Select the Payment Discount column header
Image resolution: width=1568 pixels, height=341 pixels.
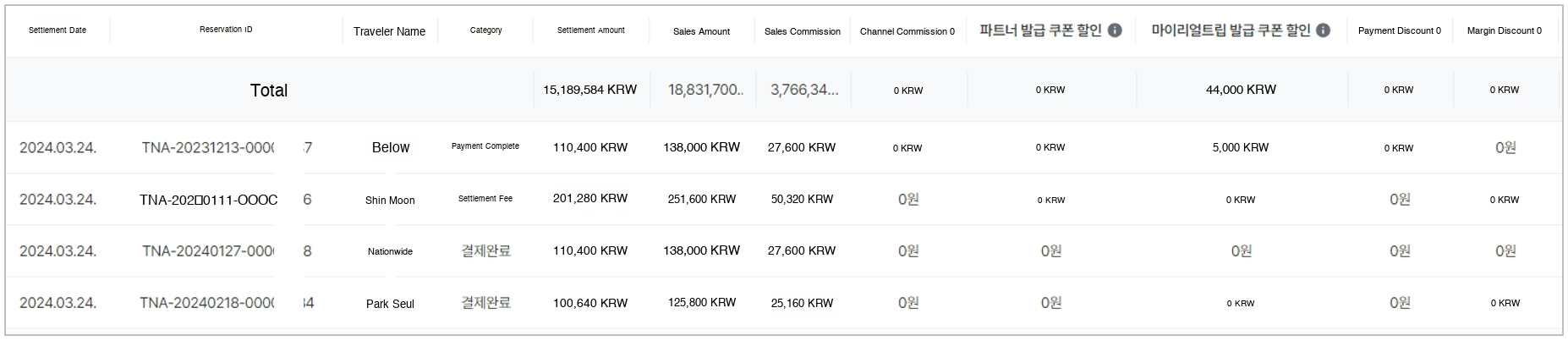1399,30
